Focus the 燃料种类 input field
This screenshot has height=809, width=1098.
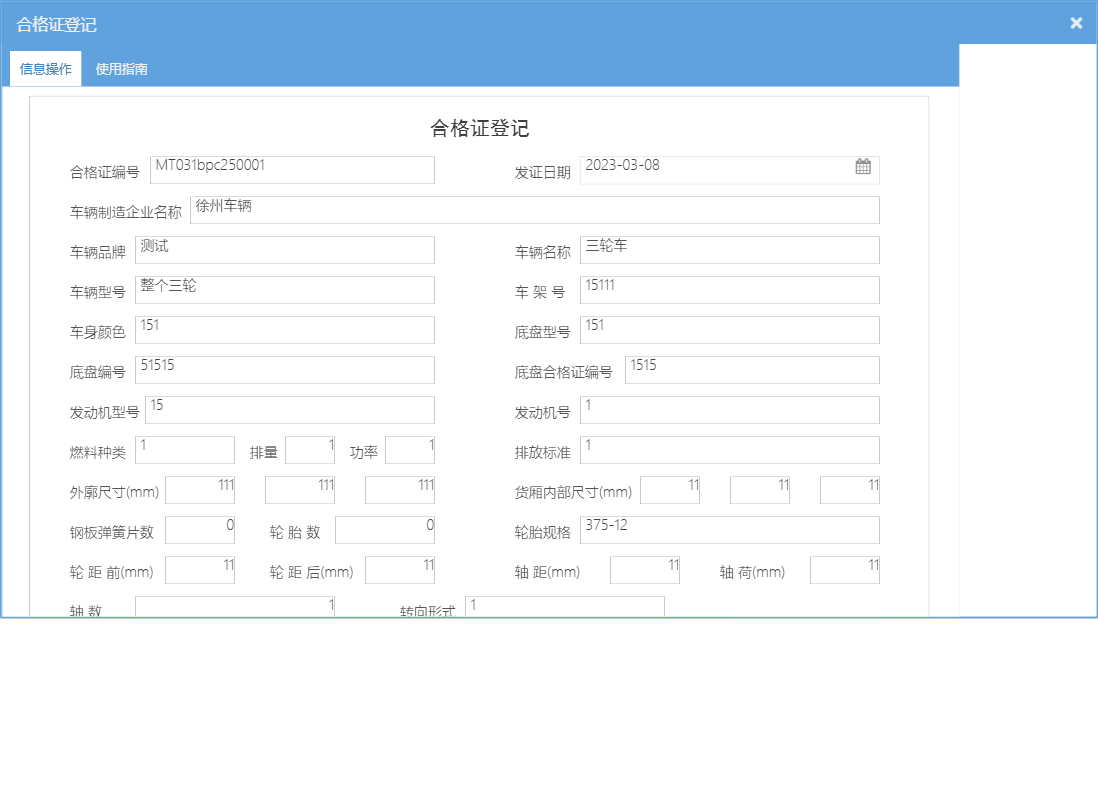coord(185,449)
